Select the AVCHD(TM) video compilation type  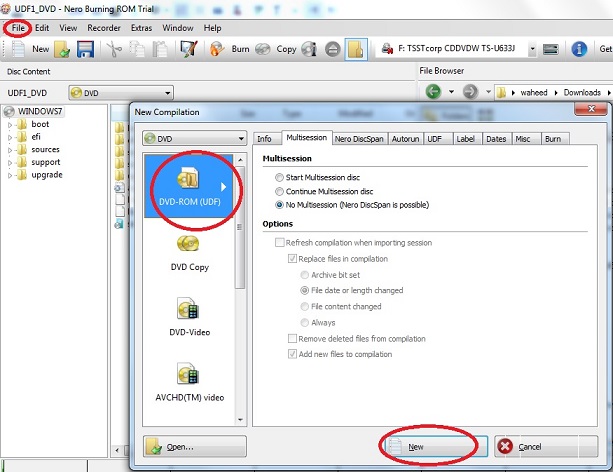click(x=190, y=382)
